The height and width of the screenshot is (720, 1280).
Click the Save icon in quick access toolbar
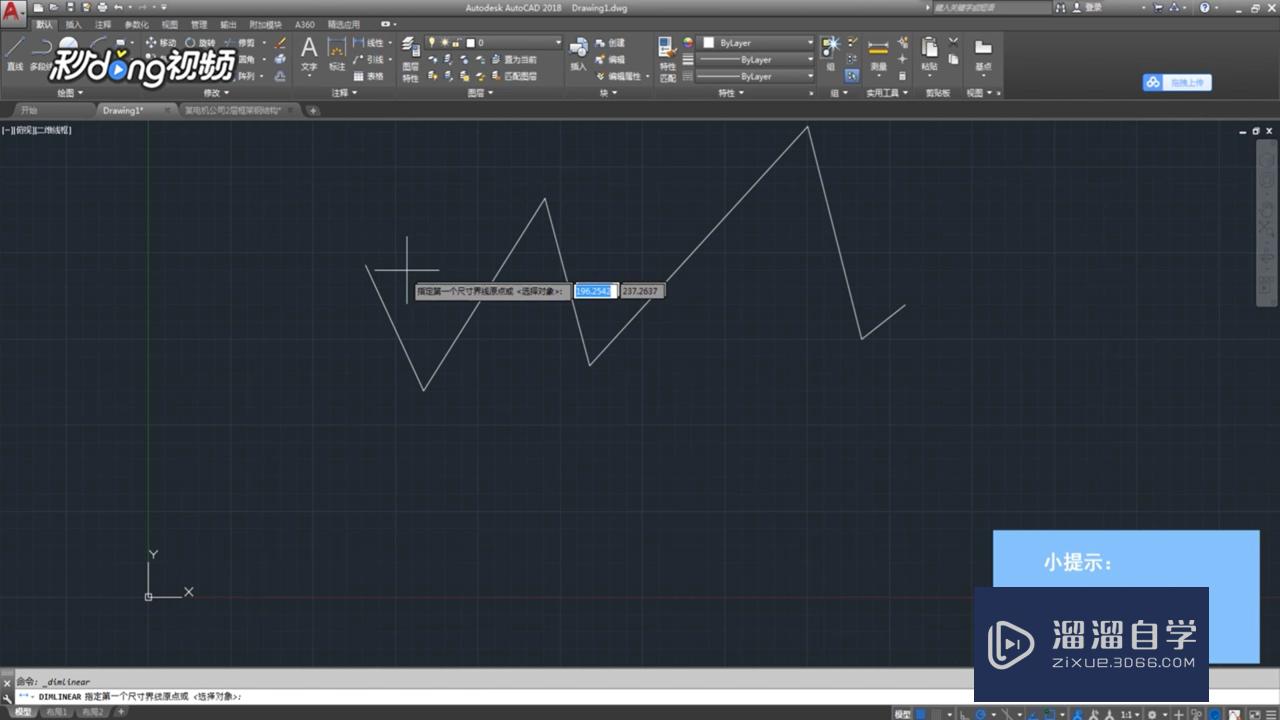(71, 7)
